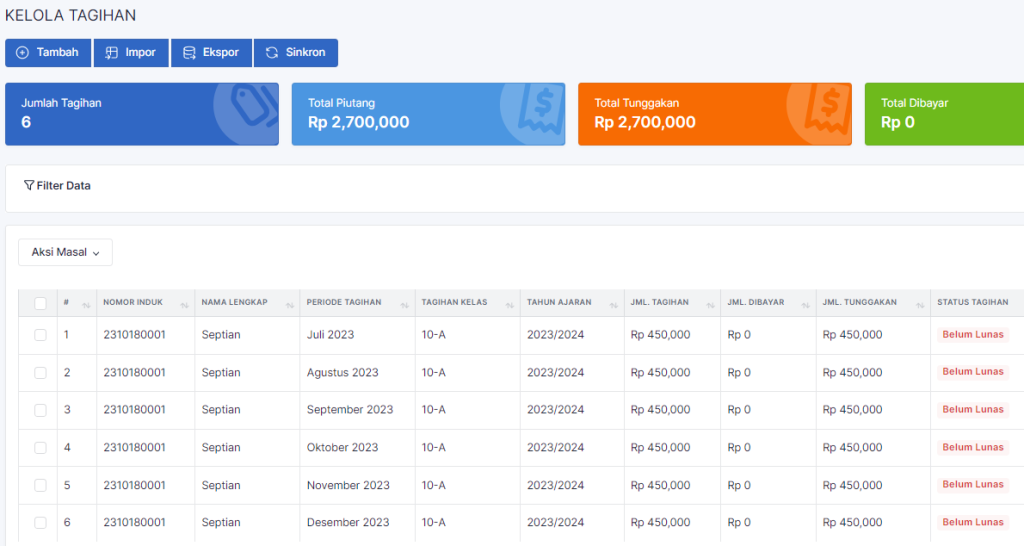Expand the Filter Data panel
1024x546 pixels.
tap(64, 186)
